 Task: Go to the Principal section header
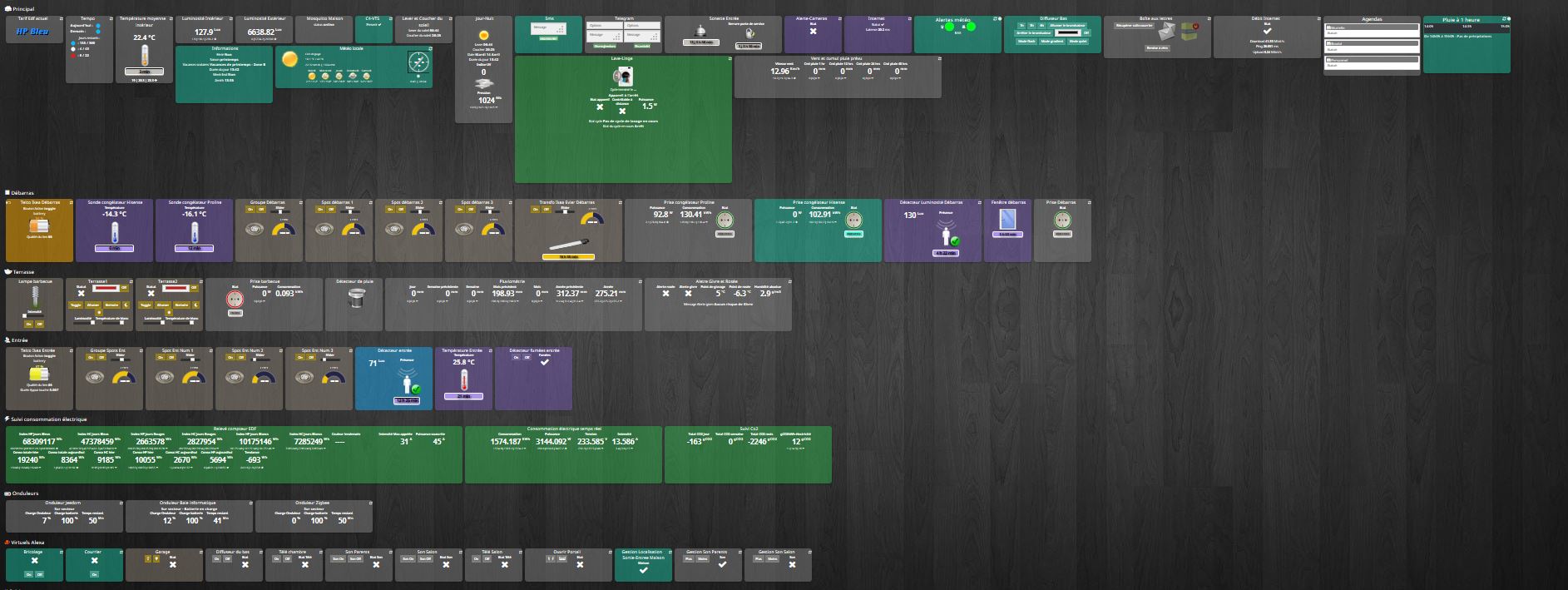point(23,8)
